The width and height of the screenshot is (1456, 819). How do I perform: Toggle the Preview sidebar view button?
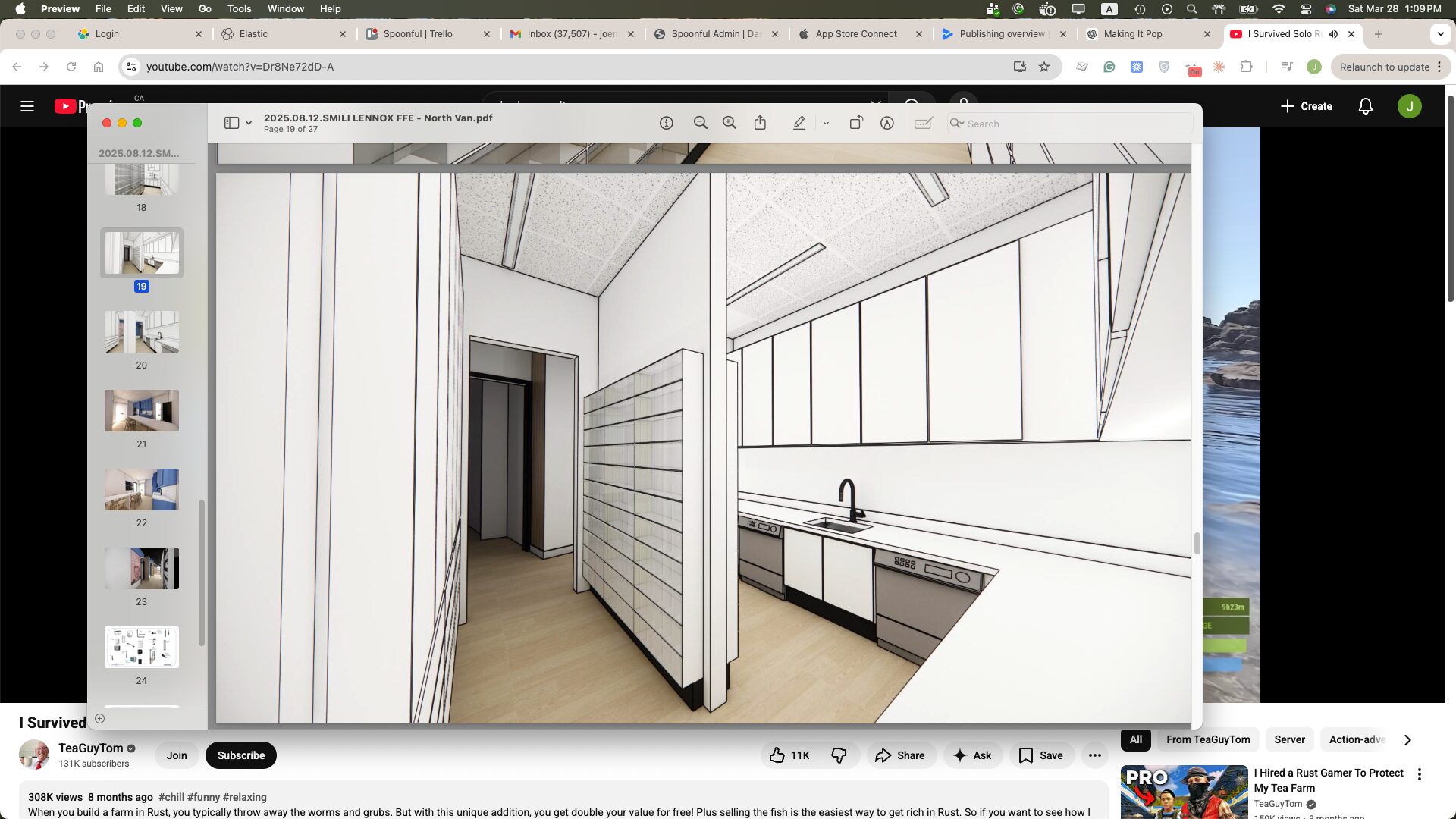[x=232, y=123]
